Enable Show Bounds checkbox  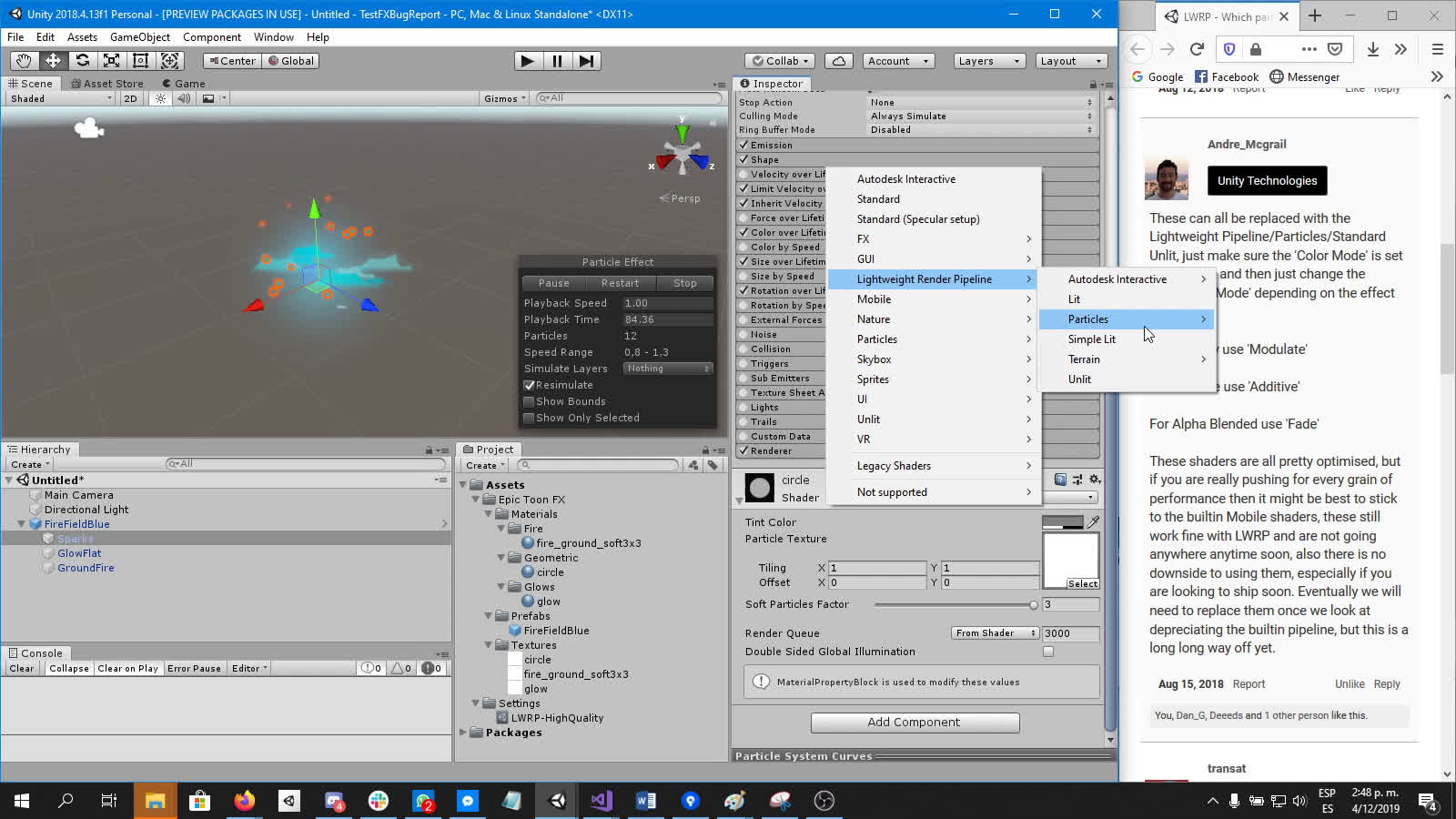tap(529, 401)
